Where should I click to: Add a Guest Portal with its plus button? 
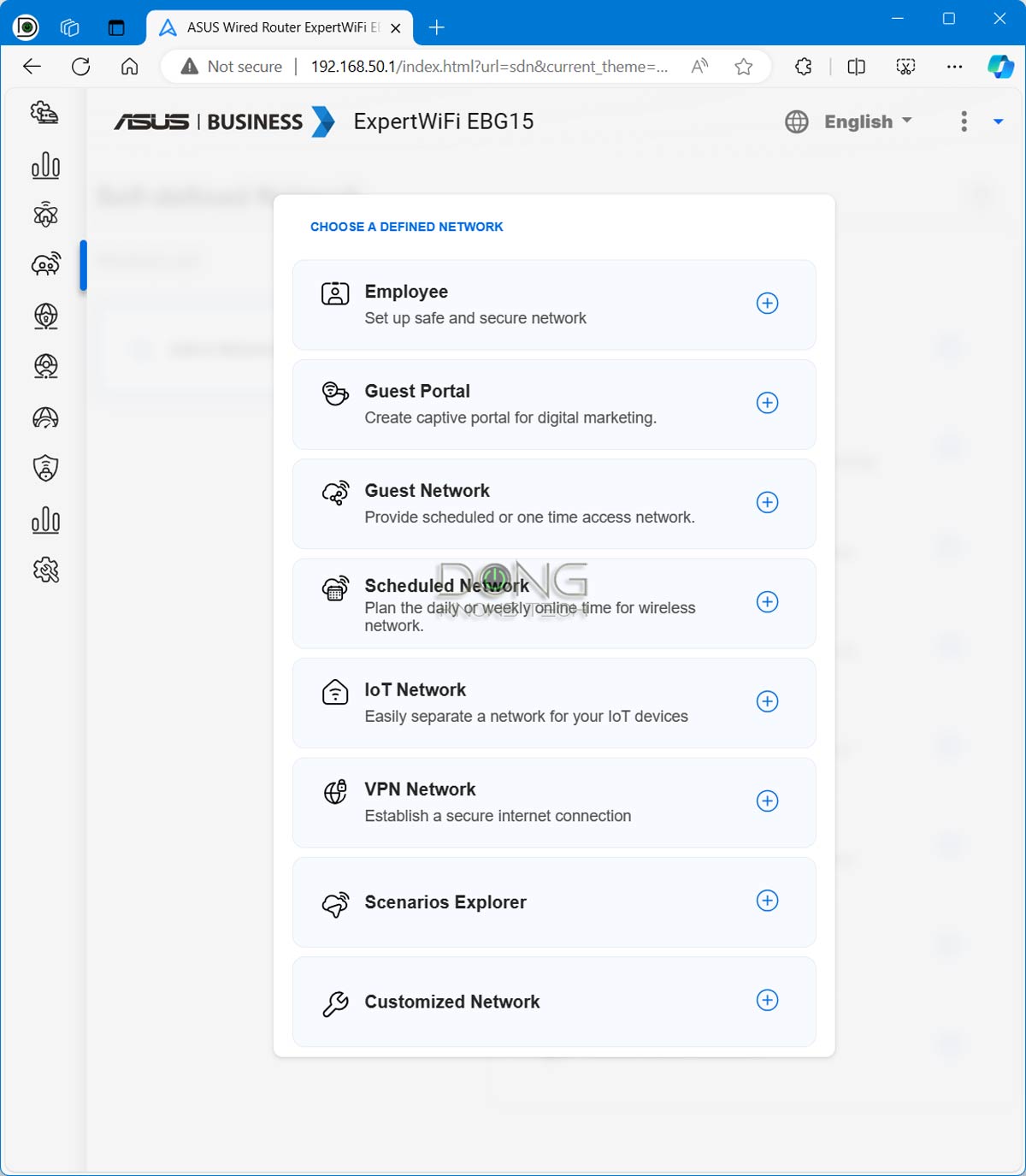(x=768, y=403)
